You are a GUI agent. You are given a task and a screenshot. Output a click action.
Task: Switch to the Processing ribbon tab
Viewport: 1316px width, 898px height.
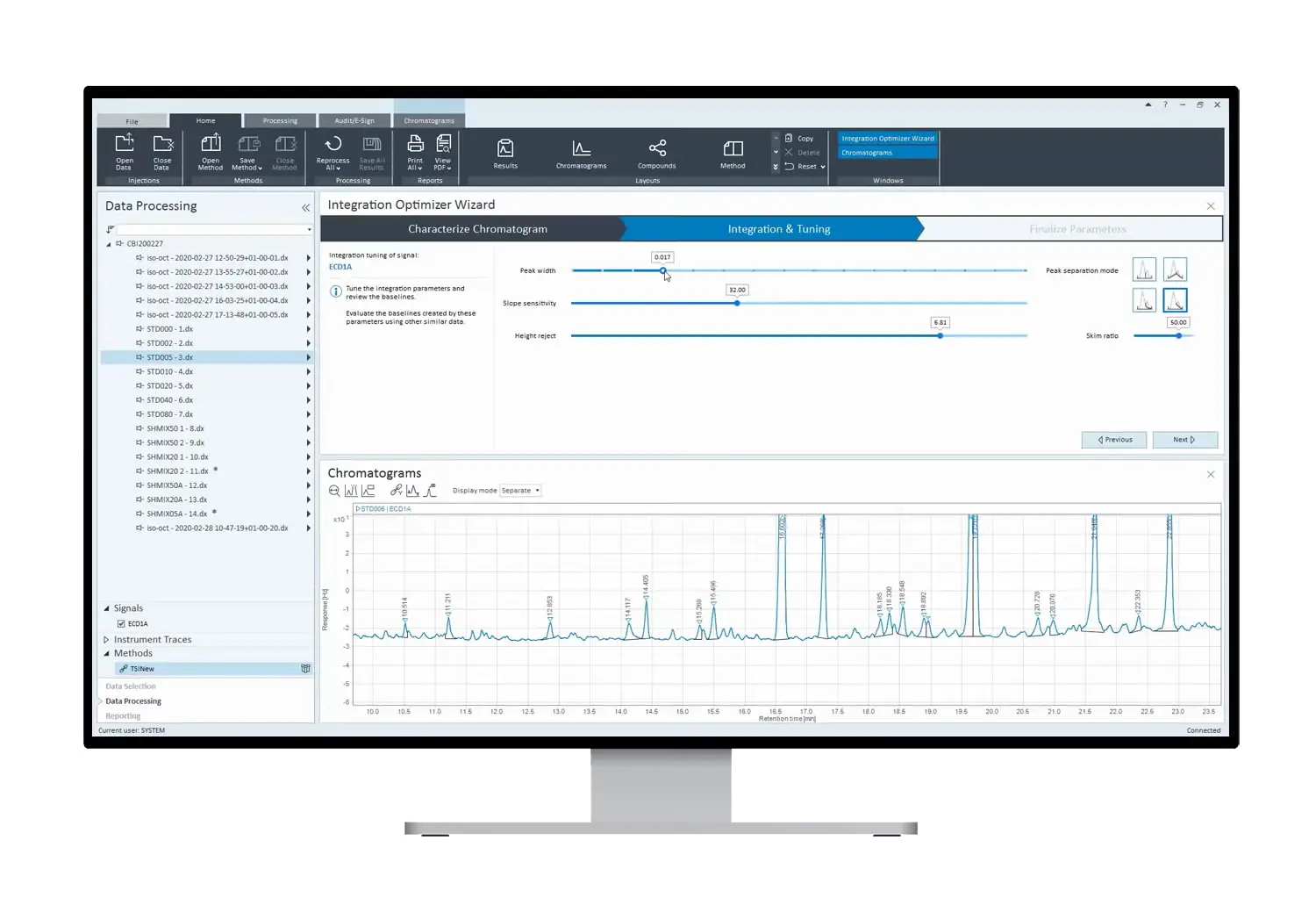(x=280, y=121)
